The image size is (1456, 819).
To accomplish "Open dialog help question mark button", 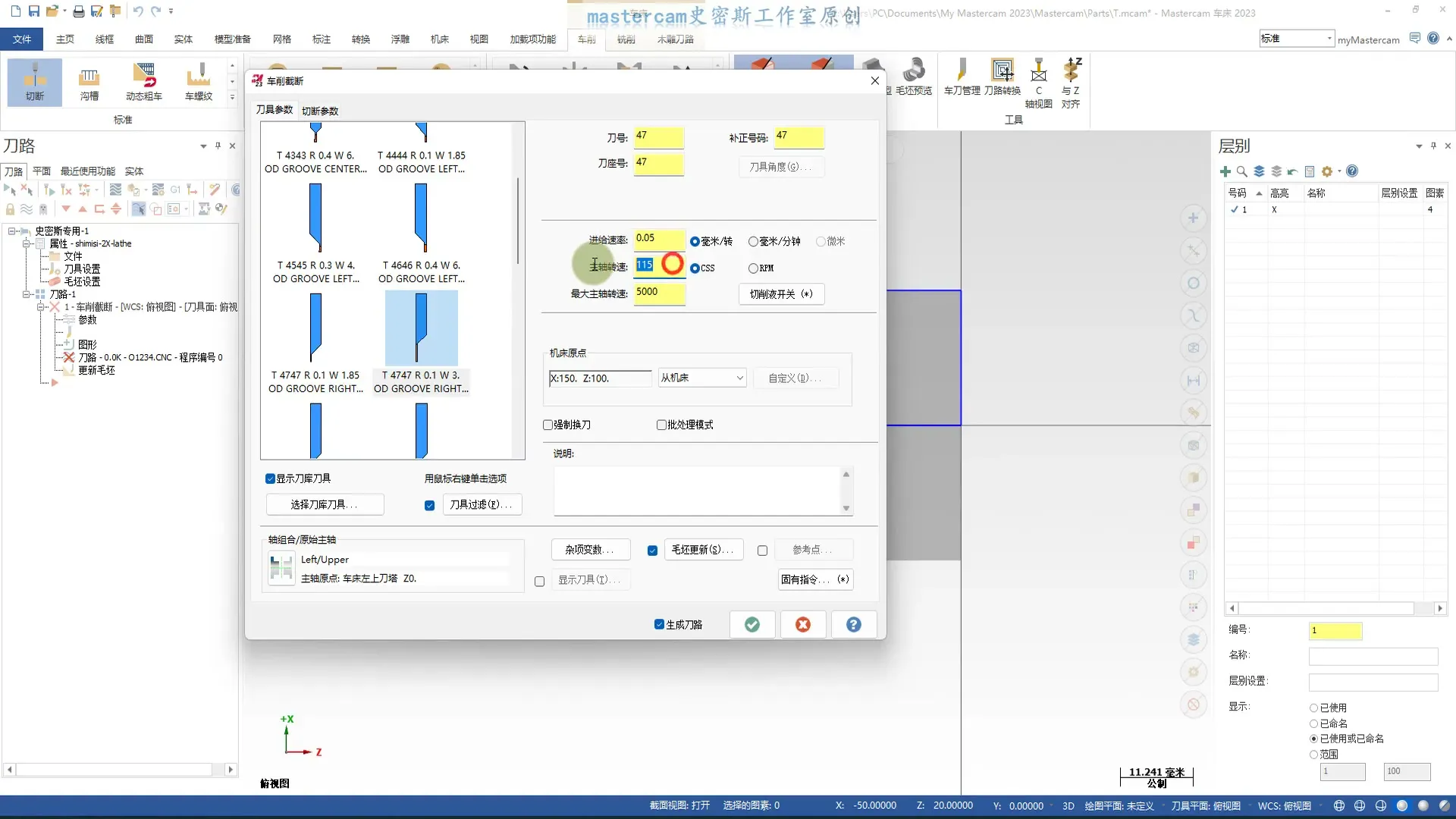I will tap(853, 624).
